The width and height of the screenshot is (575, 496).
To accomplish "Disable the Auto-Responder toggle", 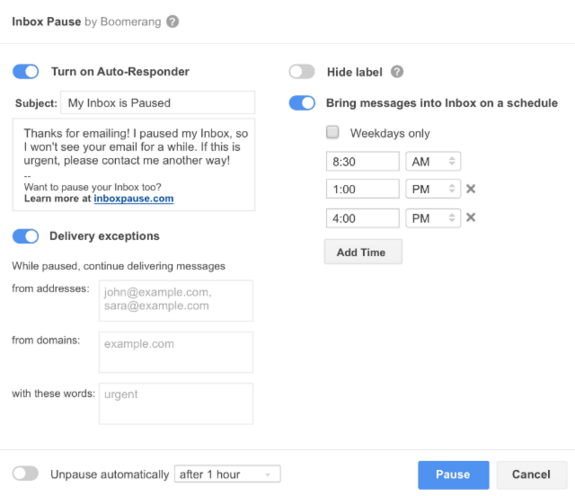I will click(26, 71).
